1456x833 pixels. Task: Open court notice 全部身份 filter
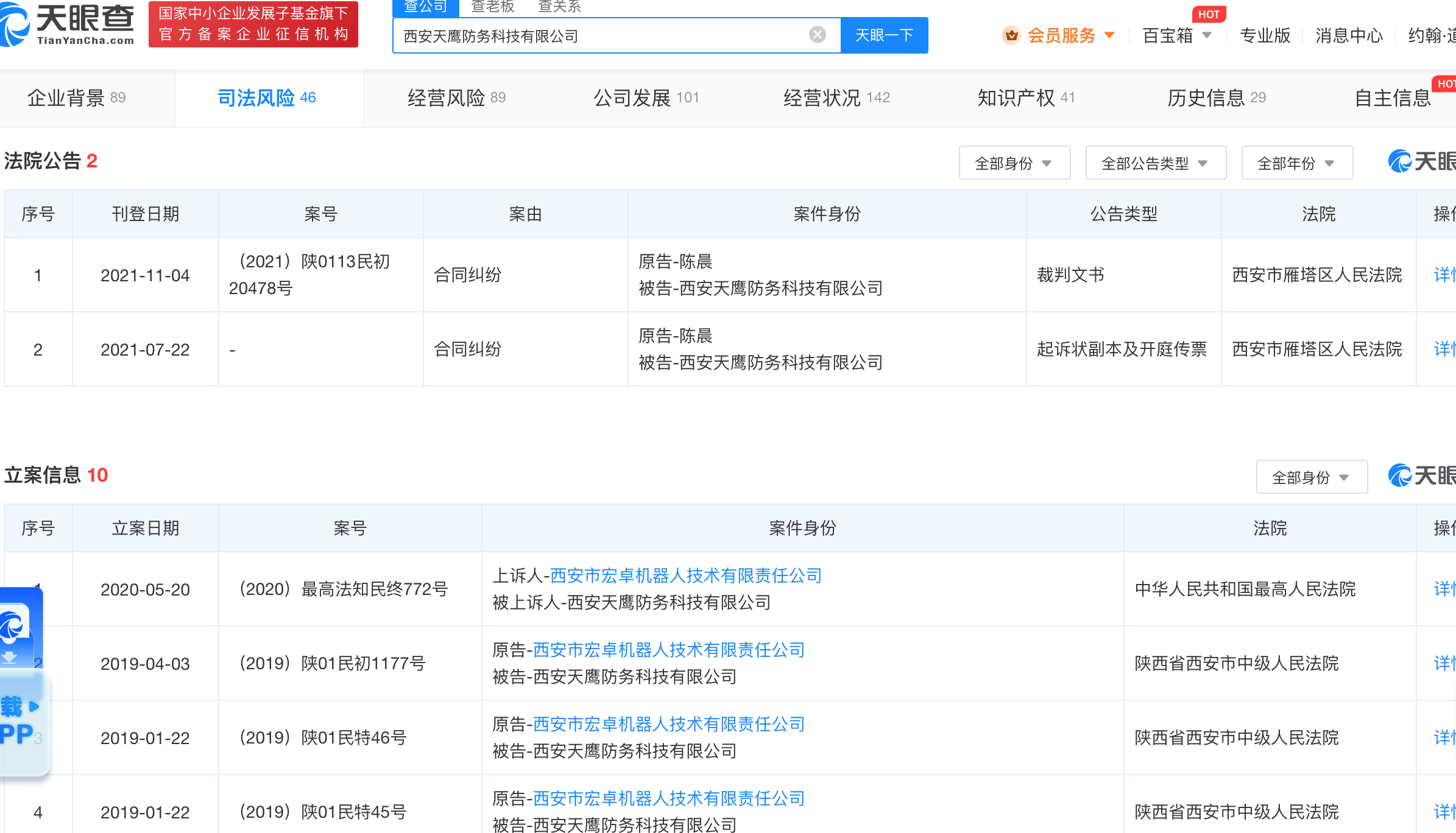(x=1014, y=163)
